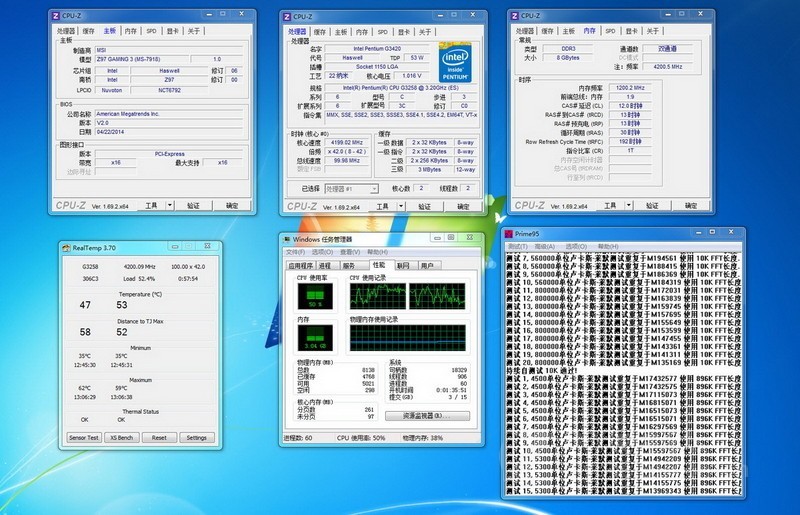Select the 8 GBytes memory size field
The width and height of the screenshot is (800, 515).
(568, 58)
